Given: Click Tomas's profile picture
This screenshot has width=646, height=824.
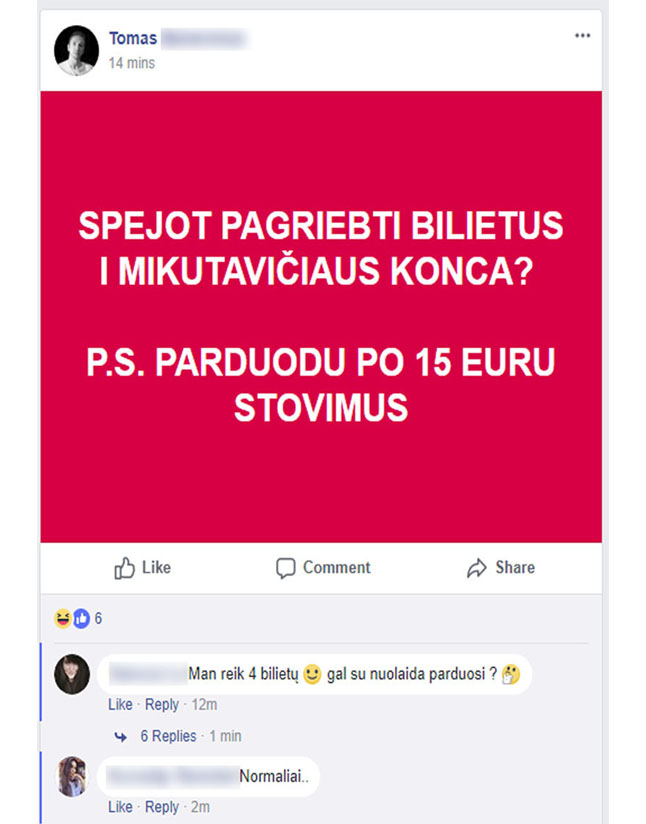Looking at the screenshot, I should [77, 50].
